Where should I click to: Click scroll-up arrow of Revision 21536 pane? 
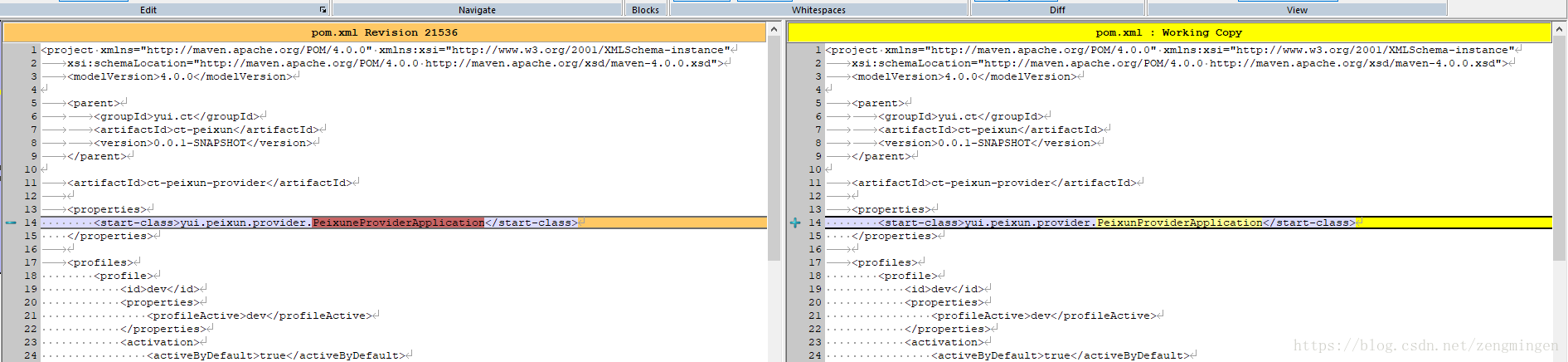pos(774,30)
